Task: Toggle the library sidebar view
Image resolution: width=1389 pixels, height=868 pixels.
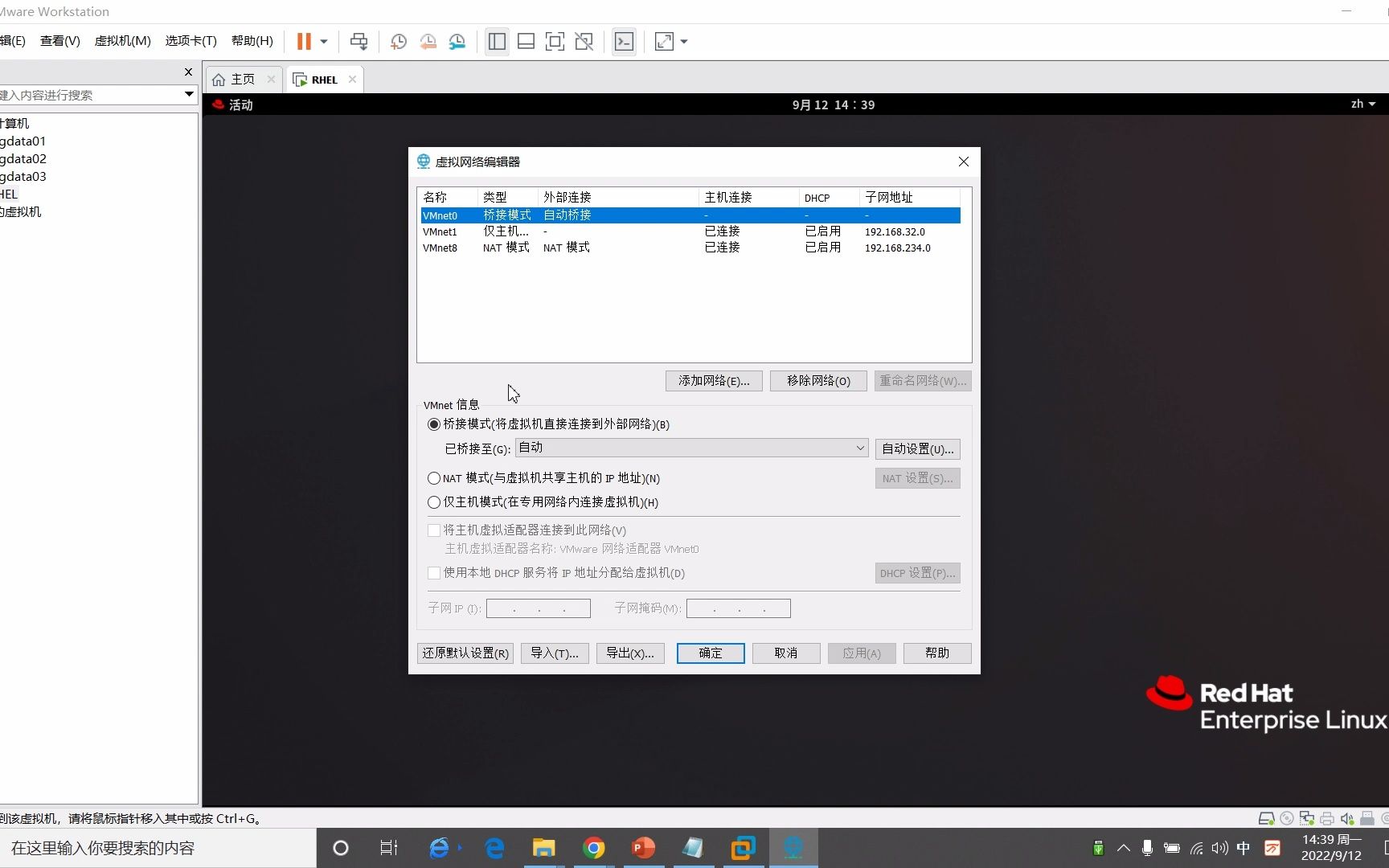Action: point(497,42)
